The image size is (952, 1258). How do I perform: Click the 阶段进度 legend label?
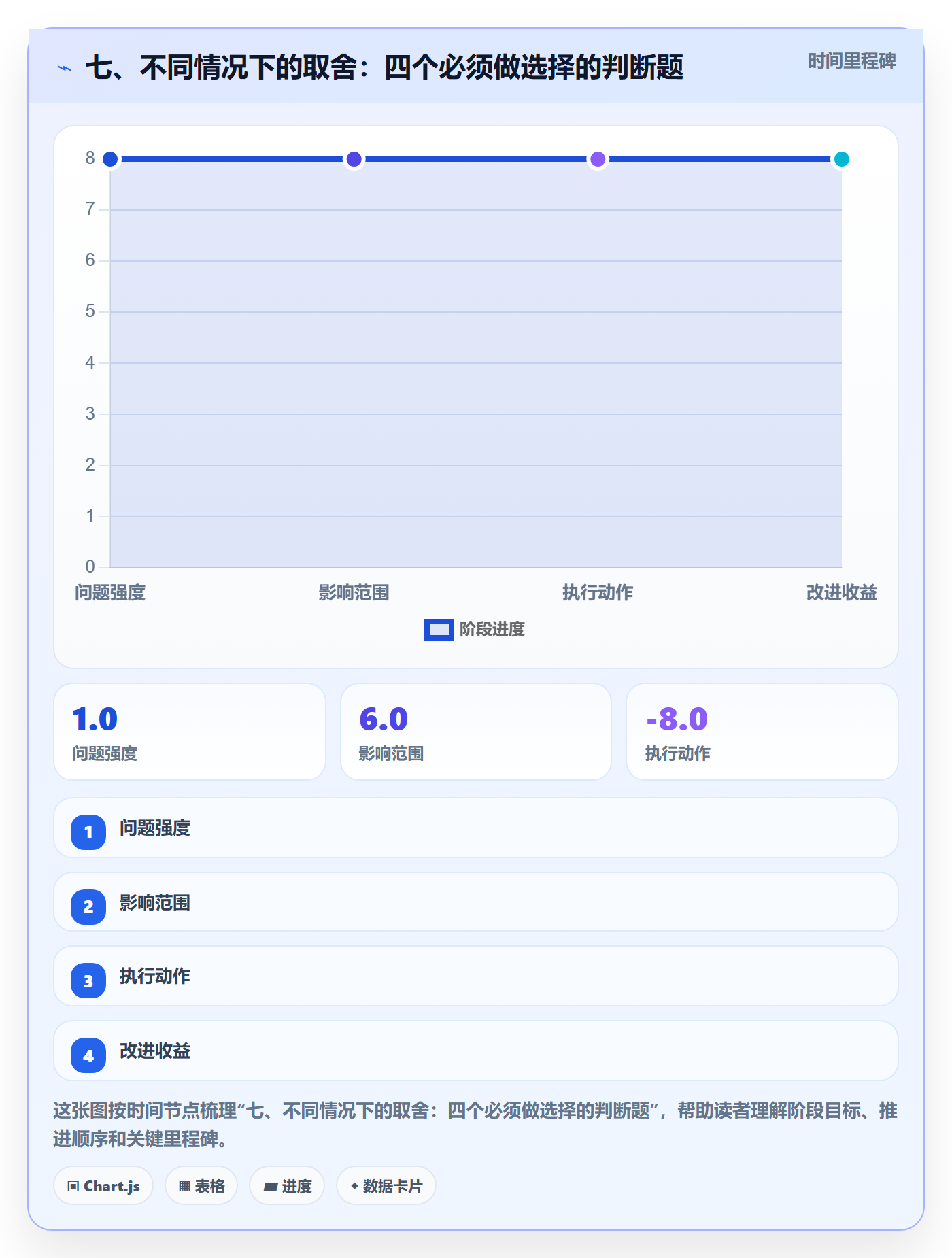[x=492, y=630]
